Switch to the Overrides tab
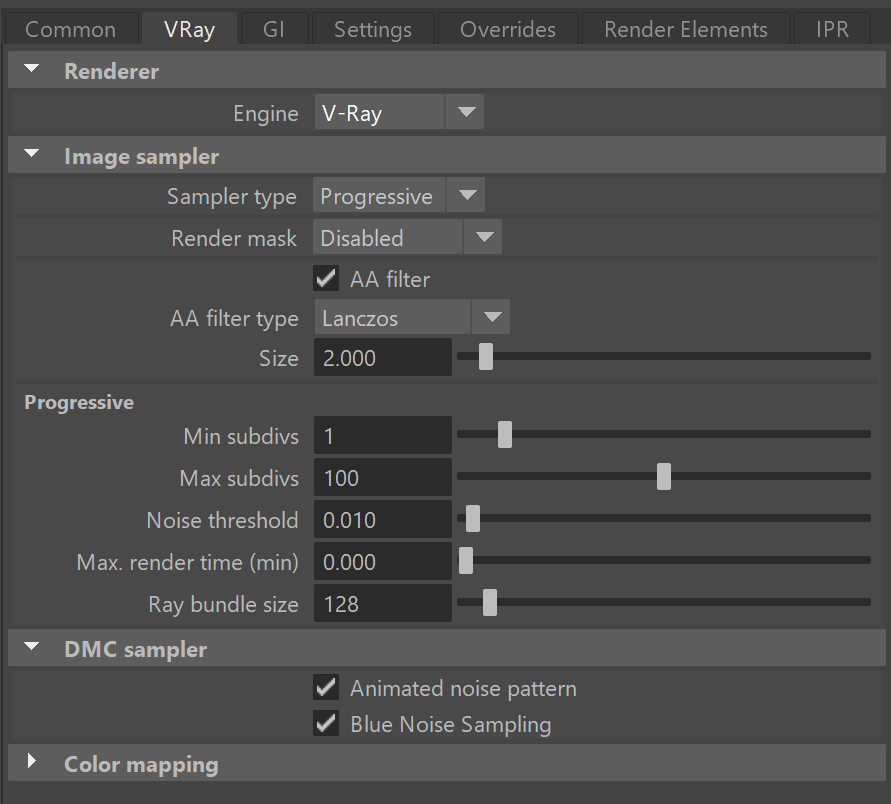891x804 pixels. tap(508, 29)
